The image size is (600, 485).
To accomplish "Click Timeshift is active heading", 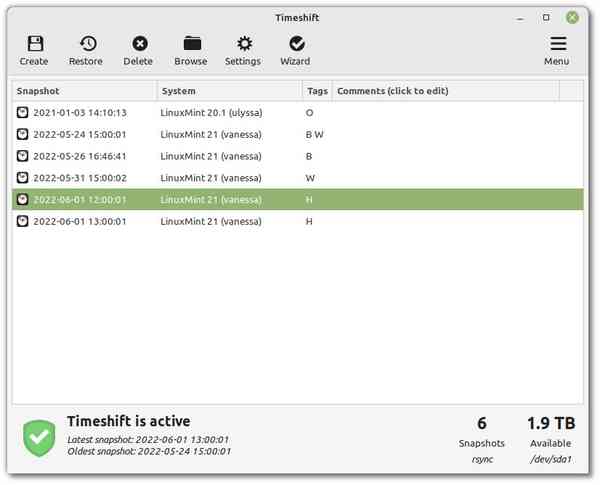I will click(129, 421).
